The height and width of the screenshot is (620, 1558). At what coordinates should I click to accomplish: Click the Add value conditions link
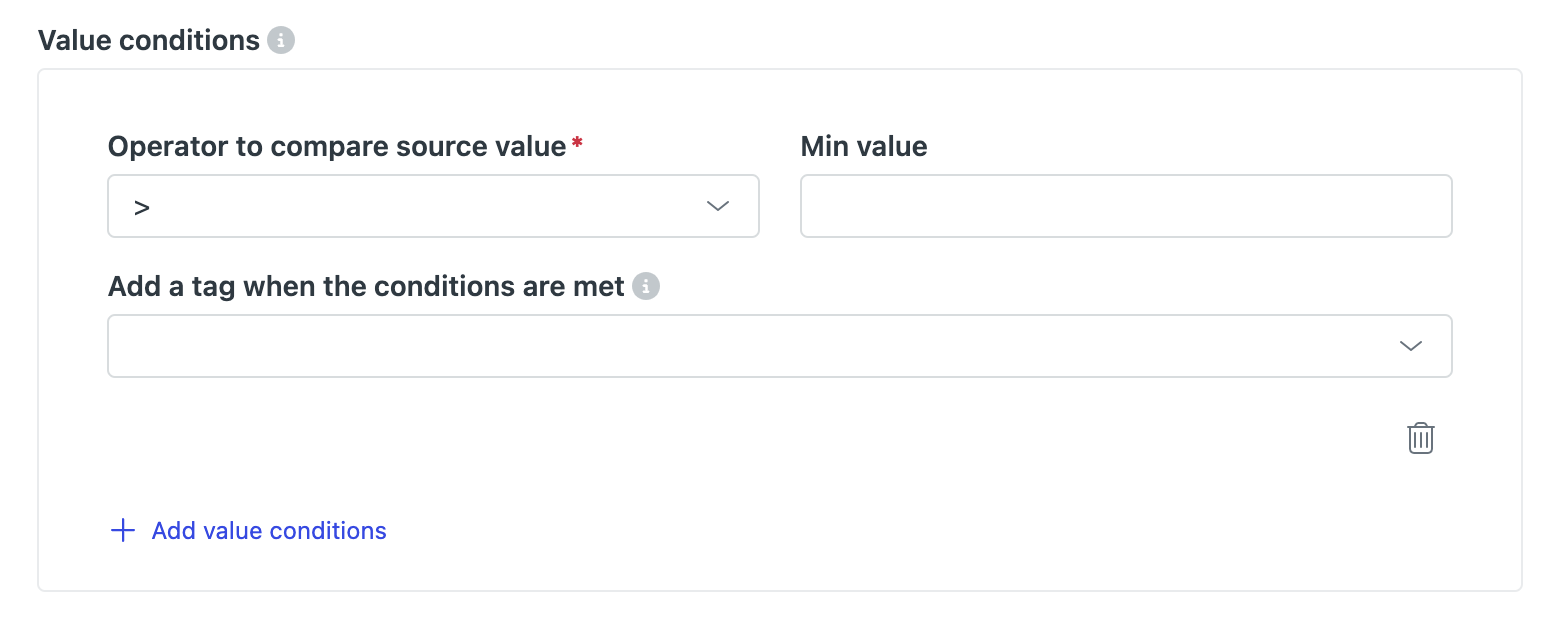269,530
